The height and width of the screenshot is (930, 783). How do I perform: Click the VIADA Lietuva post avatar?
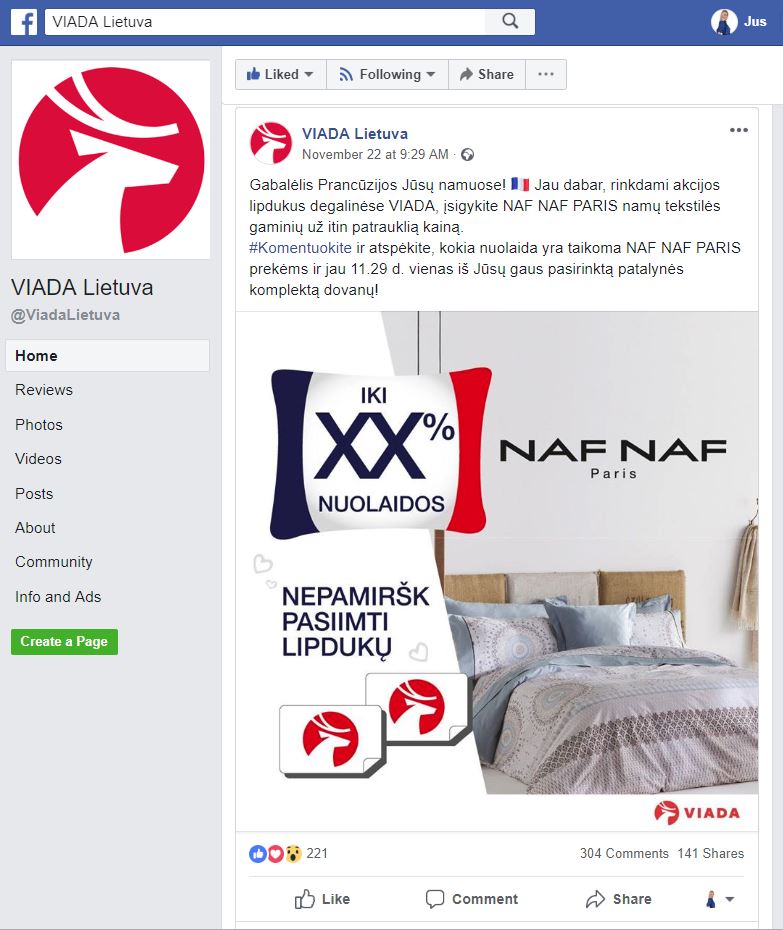271,143
